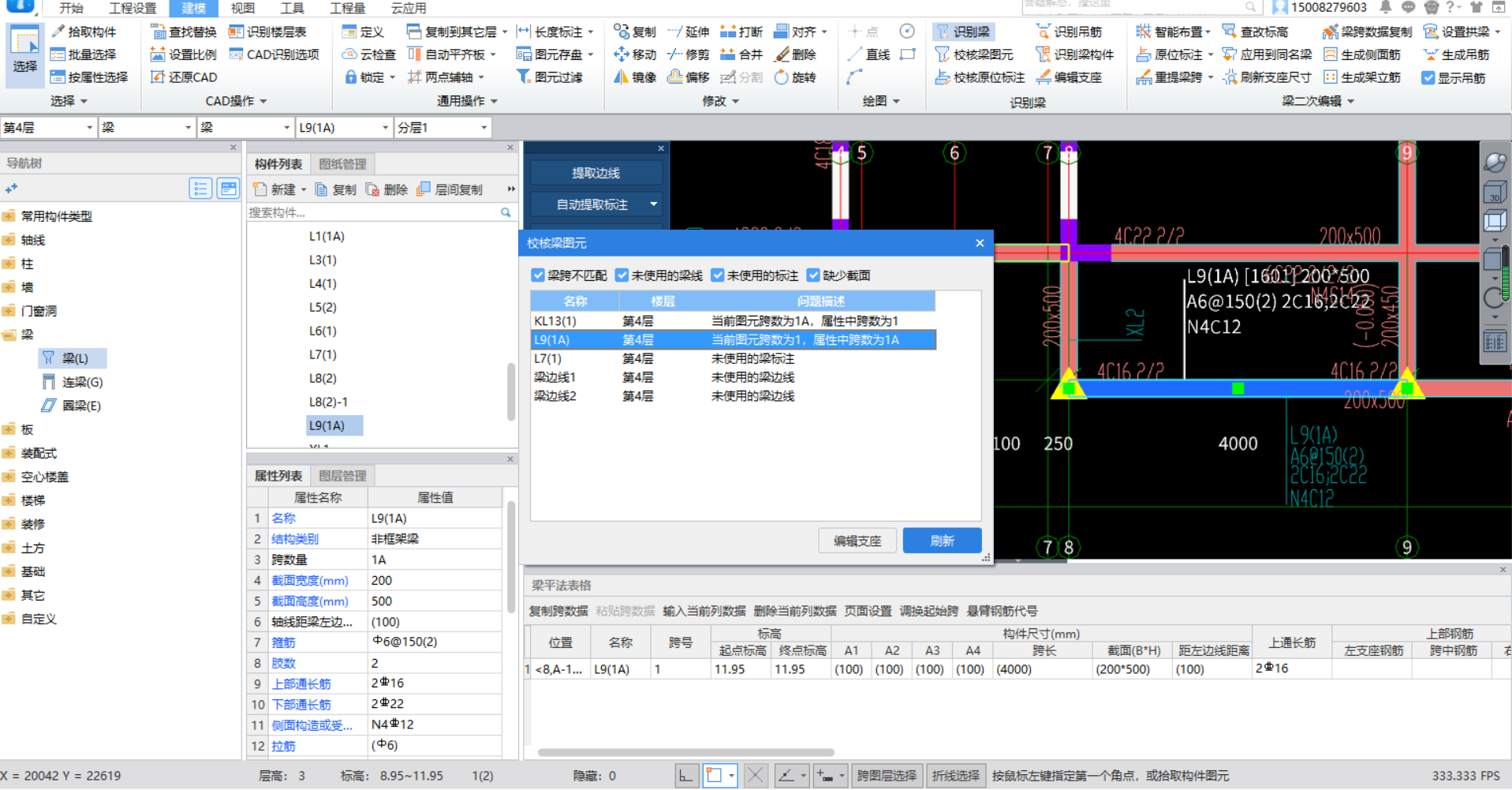Open 云检查 tool
This screenshot has height=790, width=1512.
click(x=368, y=54)
